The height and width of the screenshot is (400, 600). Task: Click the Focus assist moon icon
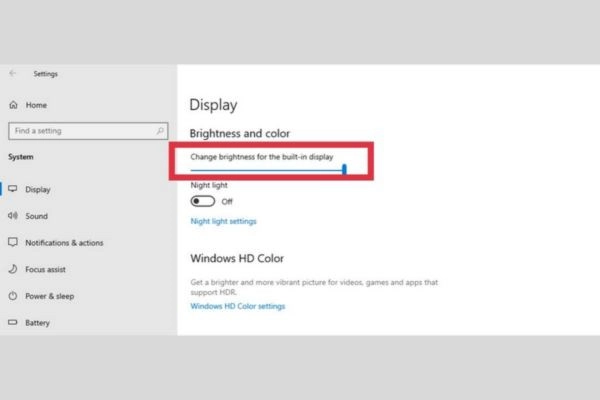click(13, 269)
